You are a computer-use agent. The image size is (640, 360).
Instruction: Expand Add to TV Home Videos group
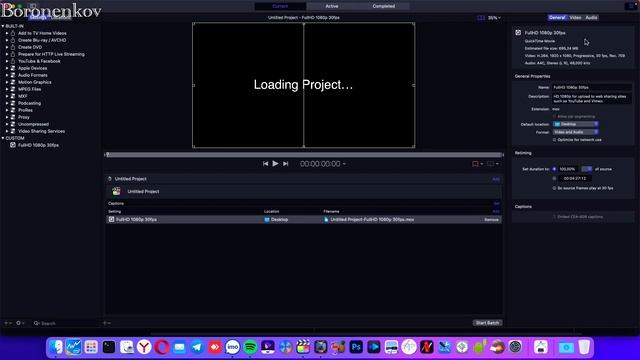tap(7, 33)
